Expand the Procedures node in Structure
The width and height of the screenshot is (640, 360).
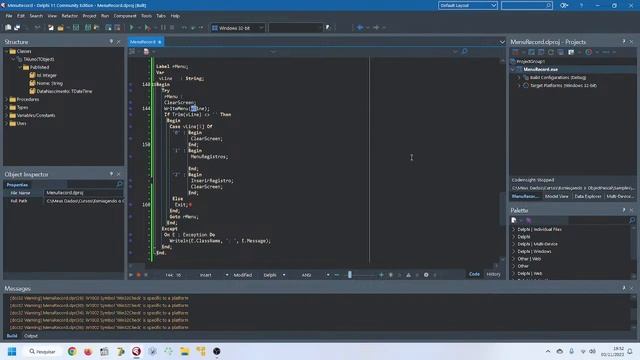[x=7, y=99]
